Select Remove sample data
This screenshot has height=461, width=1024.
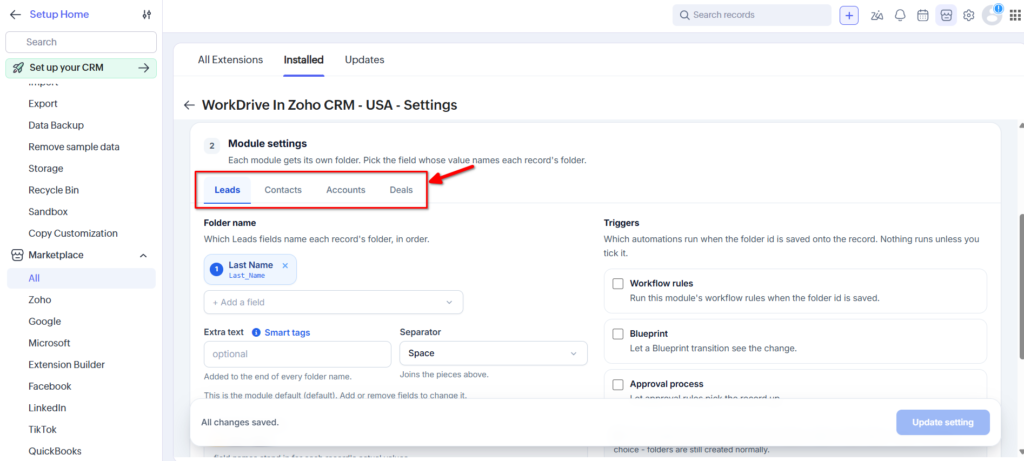74,147
